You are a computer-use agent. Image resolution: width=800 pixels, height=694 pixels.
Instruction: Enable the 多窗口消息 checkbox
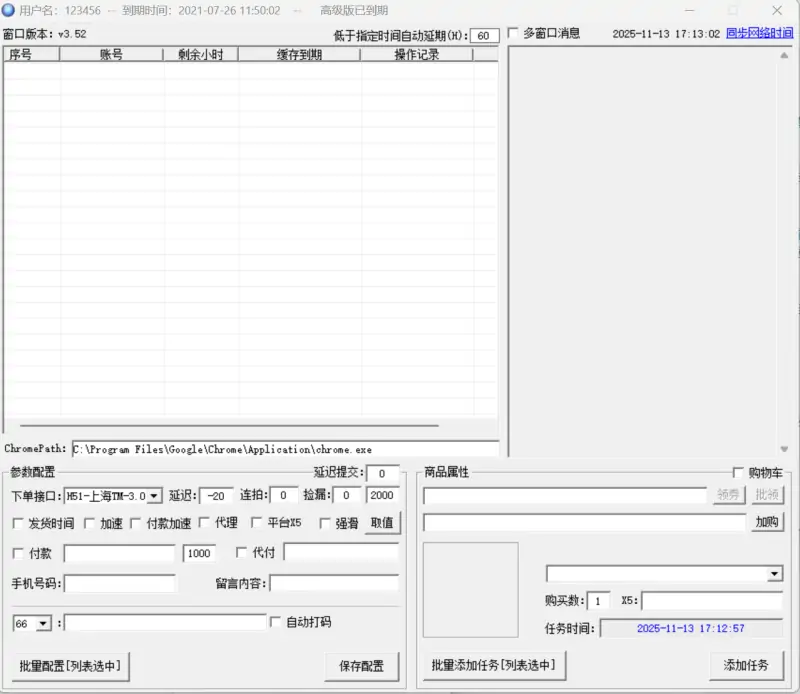(515, 31)
